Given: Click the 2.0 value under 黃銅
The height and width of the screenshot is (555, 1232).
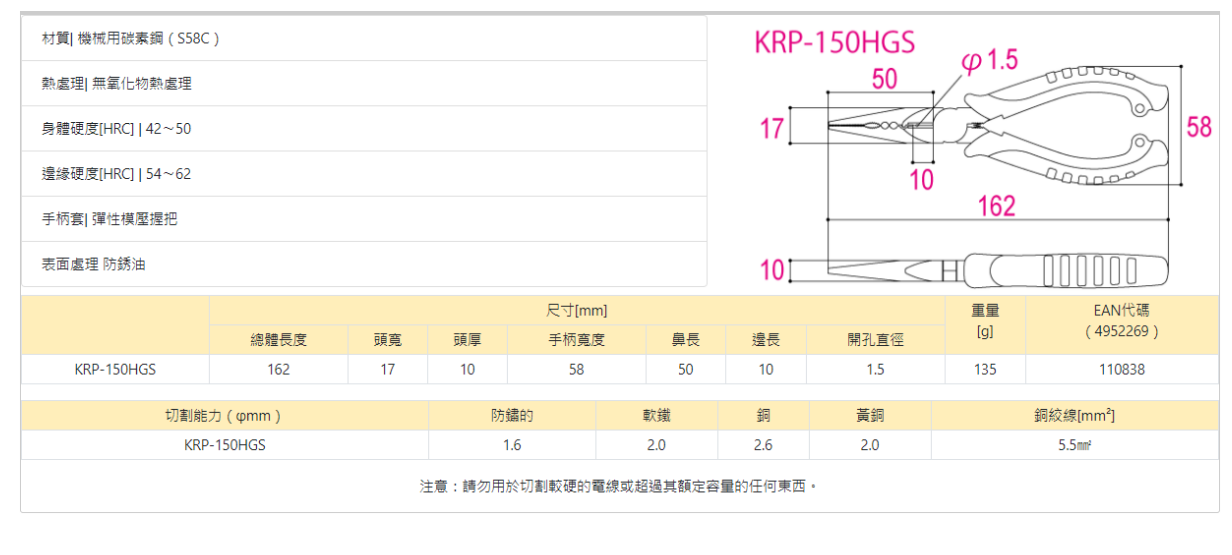Looking at the screenshot, I should coord(870,445).
